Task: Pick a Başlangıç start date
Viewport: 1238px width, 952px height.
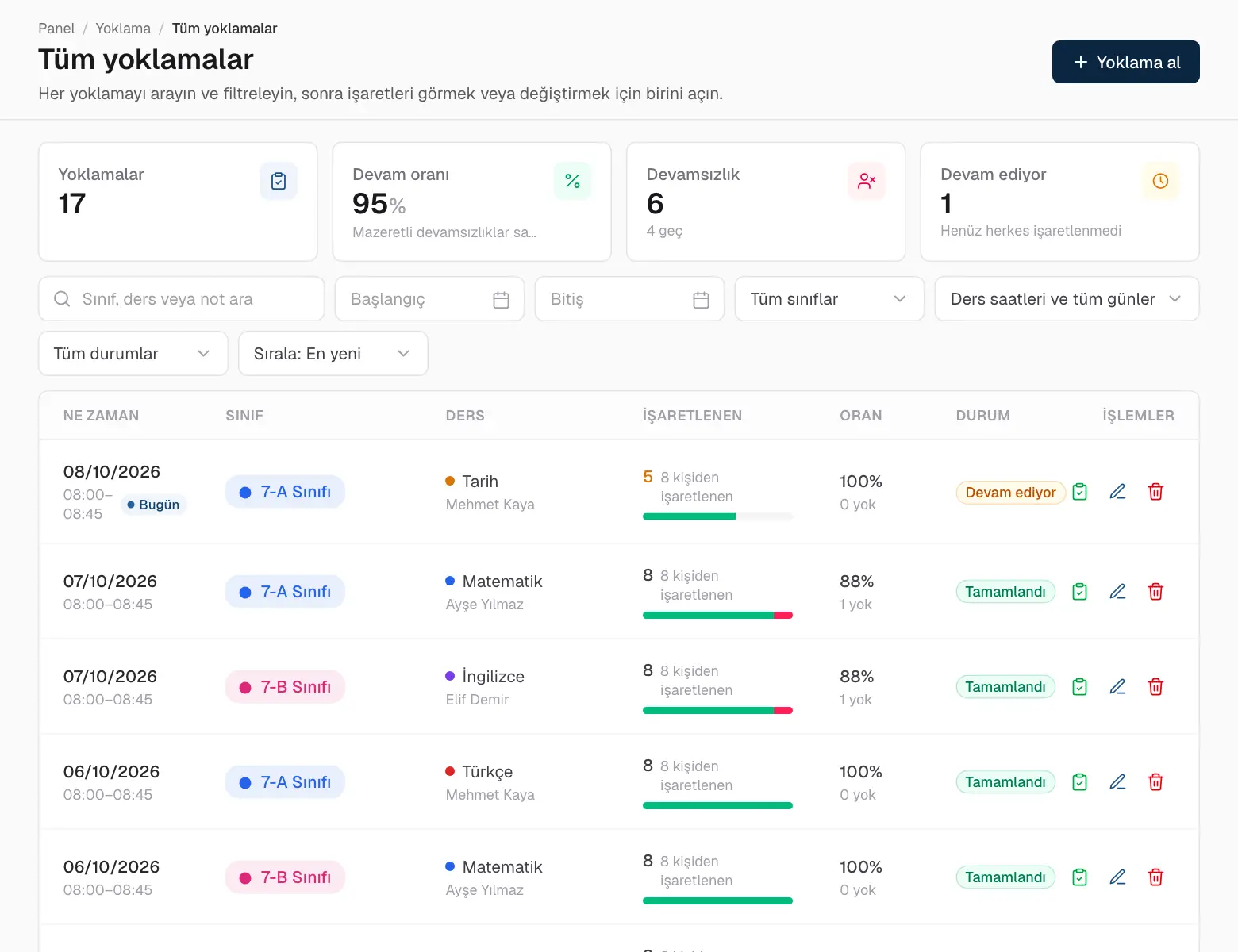Action: (x=429, y=299)
